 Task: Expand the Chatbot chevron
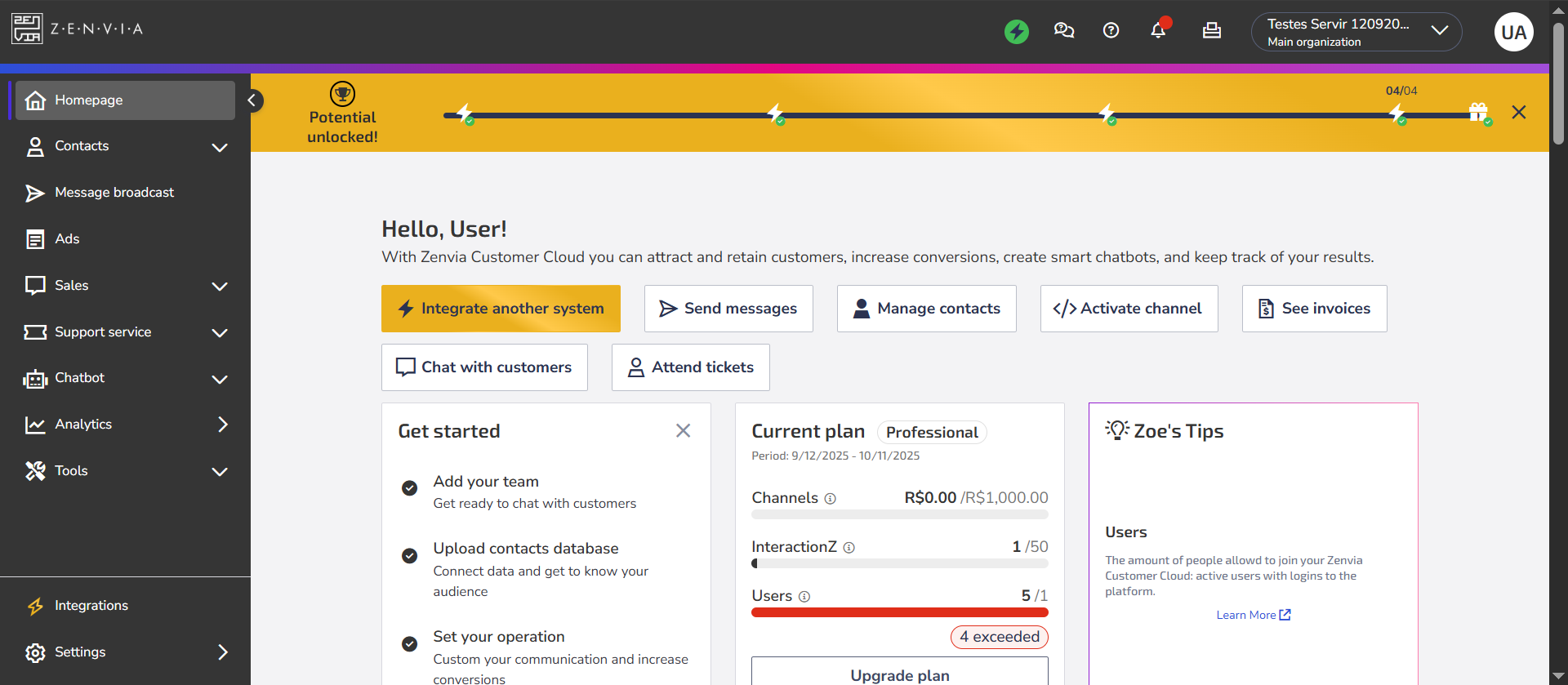pos(220,380)
